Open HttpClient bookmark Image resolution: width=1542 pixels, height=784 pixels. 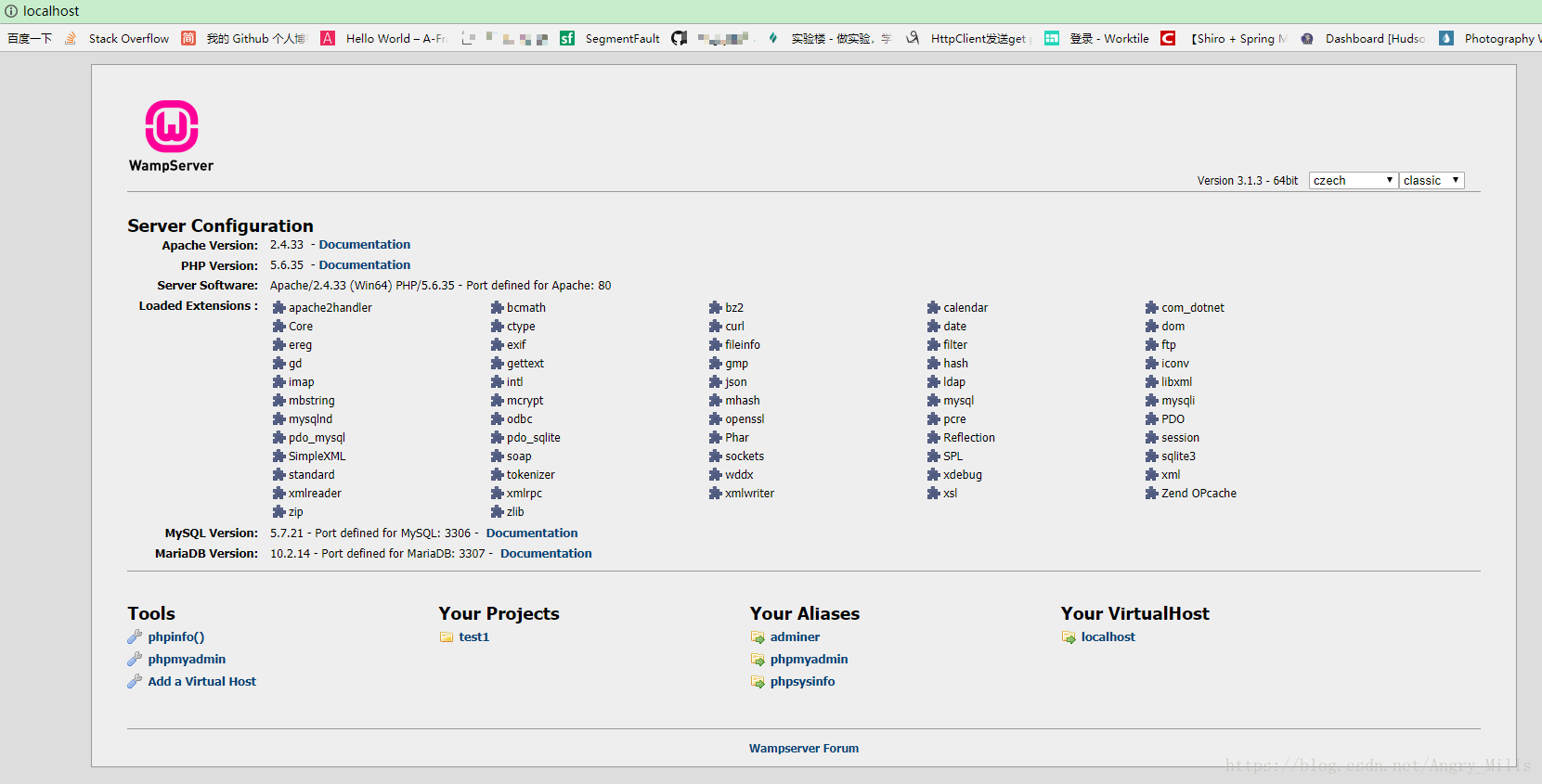(x=966, y=38)
